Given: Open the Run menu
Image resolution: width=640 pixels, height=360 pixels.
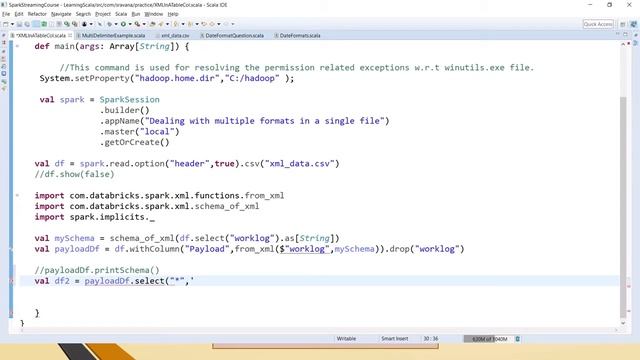Looking at the screenshot, I should pos(136,14).
